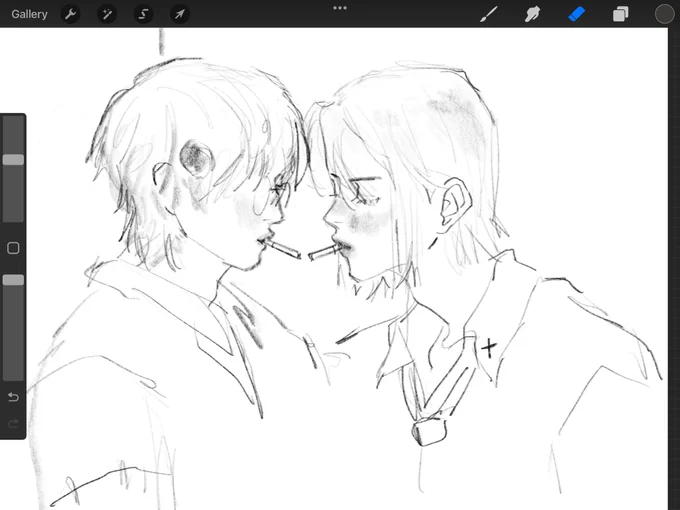Activate the Transform arrow tool
The image size is (680, 510).
pyautogui.click(x=180, y=14)
